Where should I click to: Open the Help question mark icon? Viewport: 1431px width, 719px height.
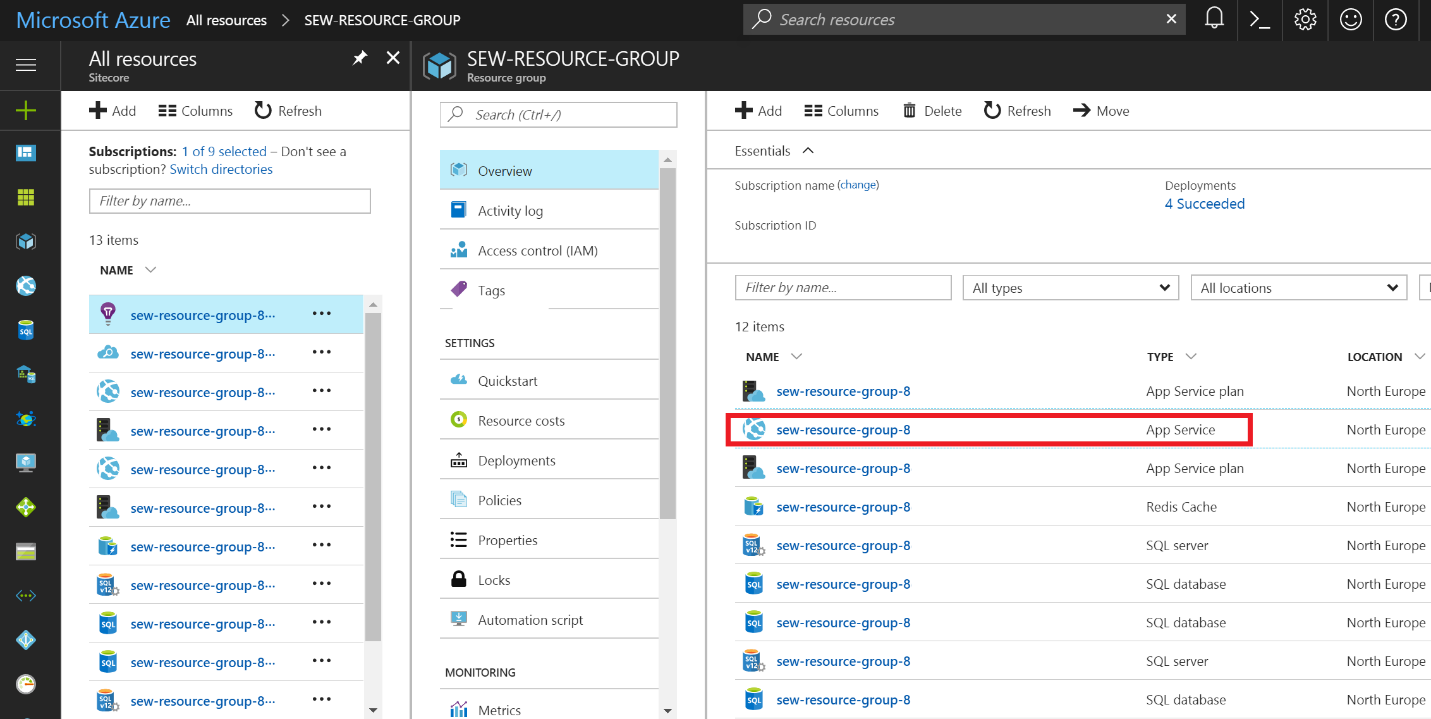(1395, 19)
